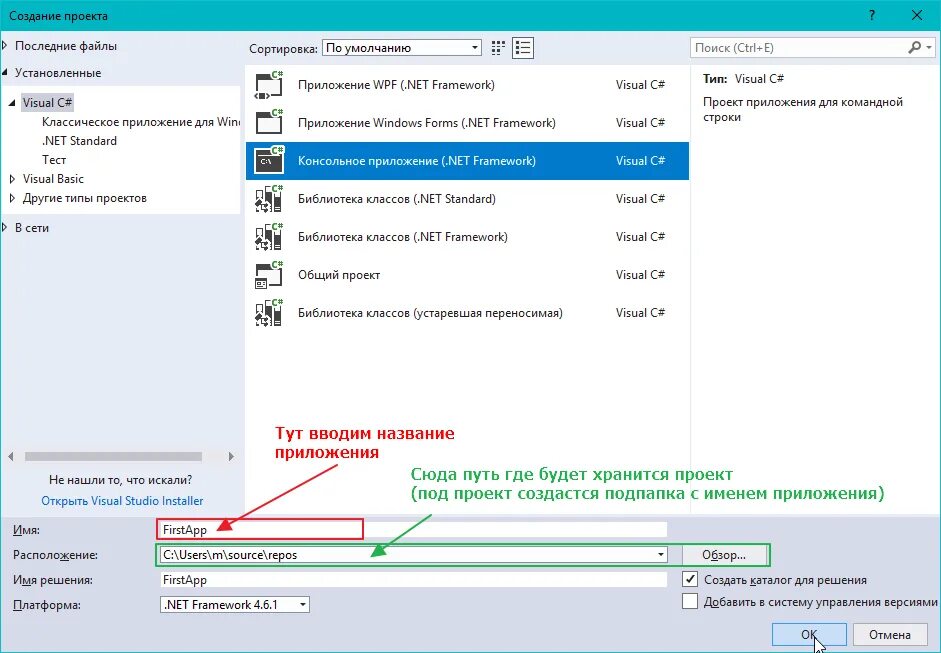Open the .NET Framework 4.6.1 platform dropdown
The height and width of the screenshot is (653, 941).
click(235, 604)
